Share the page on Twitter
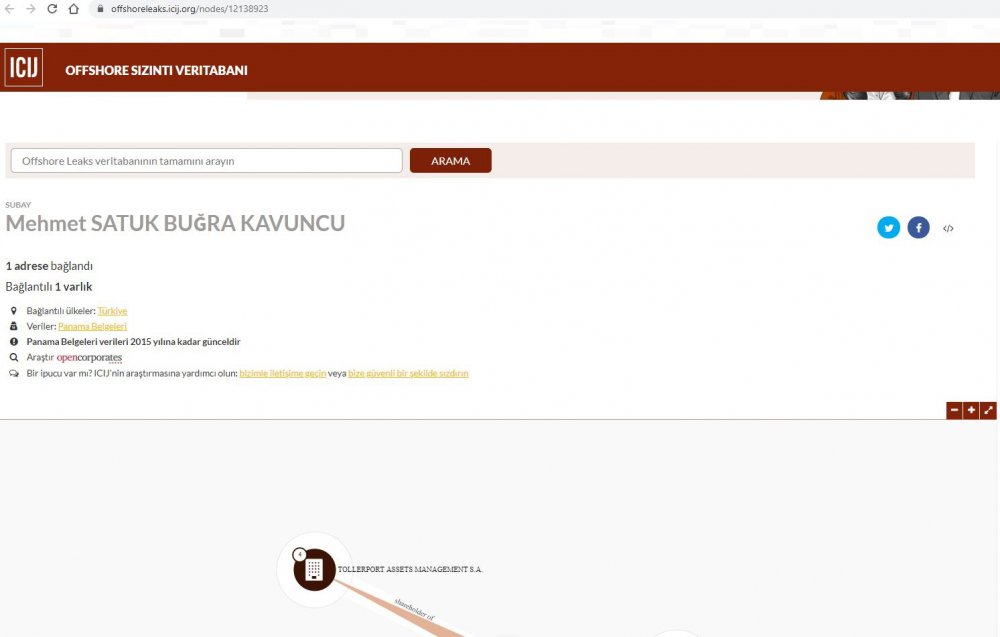This screenshot has width=1000, height=637. tap(888, 228)
